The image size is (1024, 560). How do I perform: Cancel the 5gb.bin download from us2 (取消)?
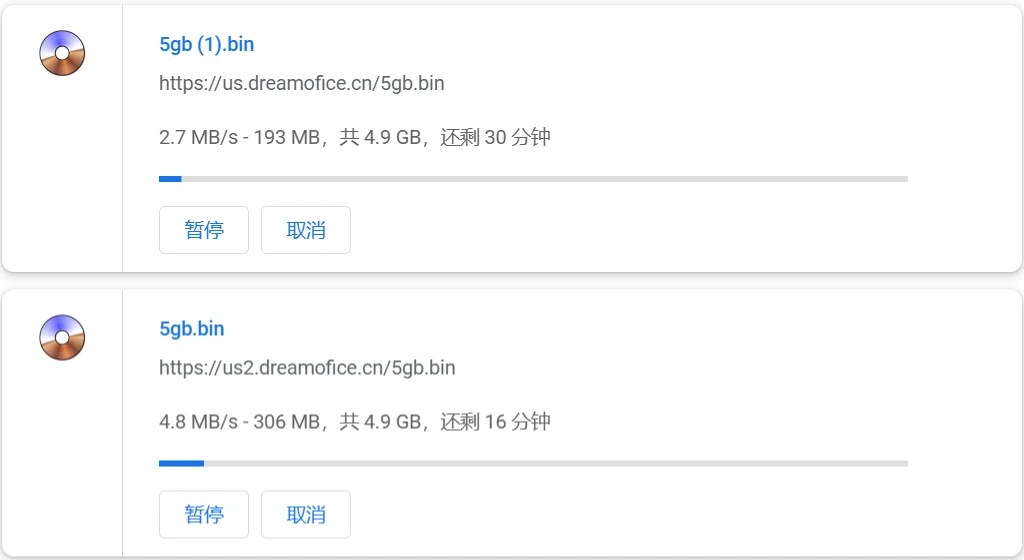[305, 514]
